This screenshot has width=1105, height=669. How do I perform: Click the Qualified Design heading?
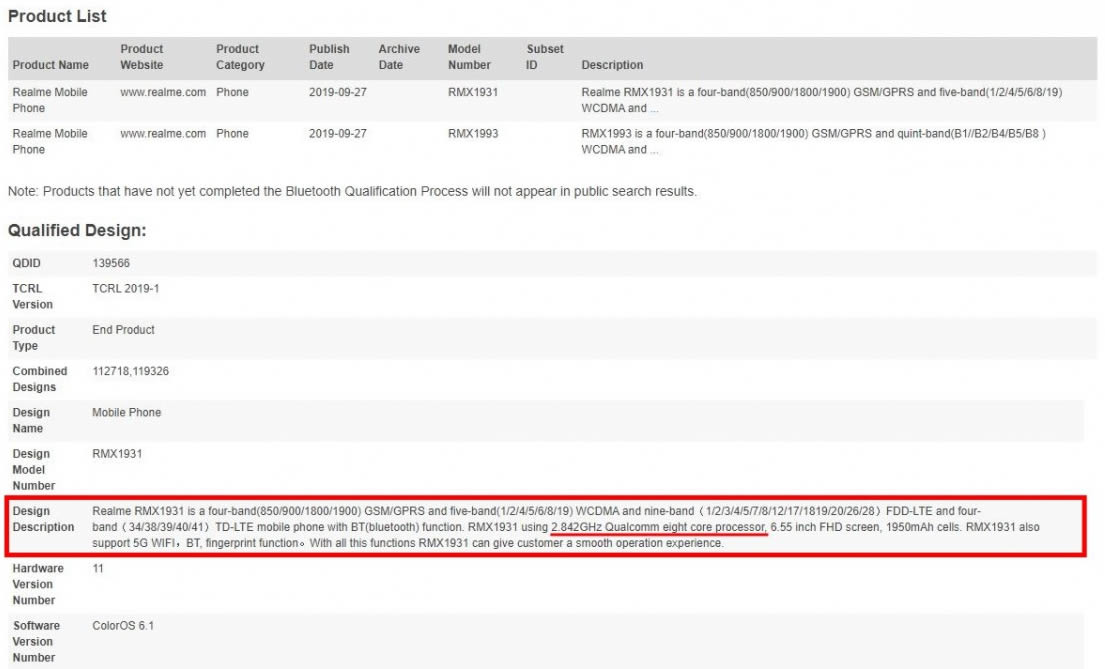77,231
